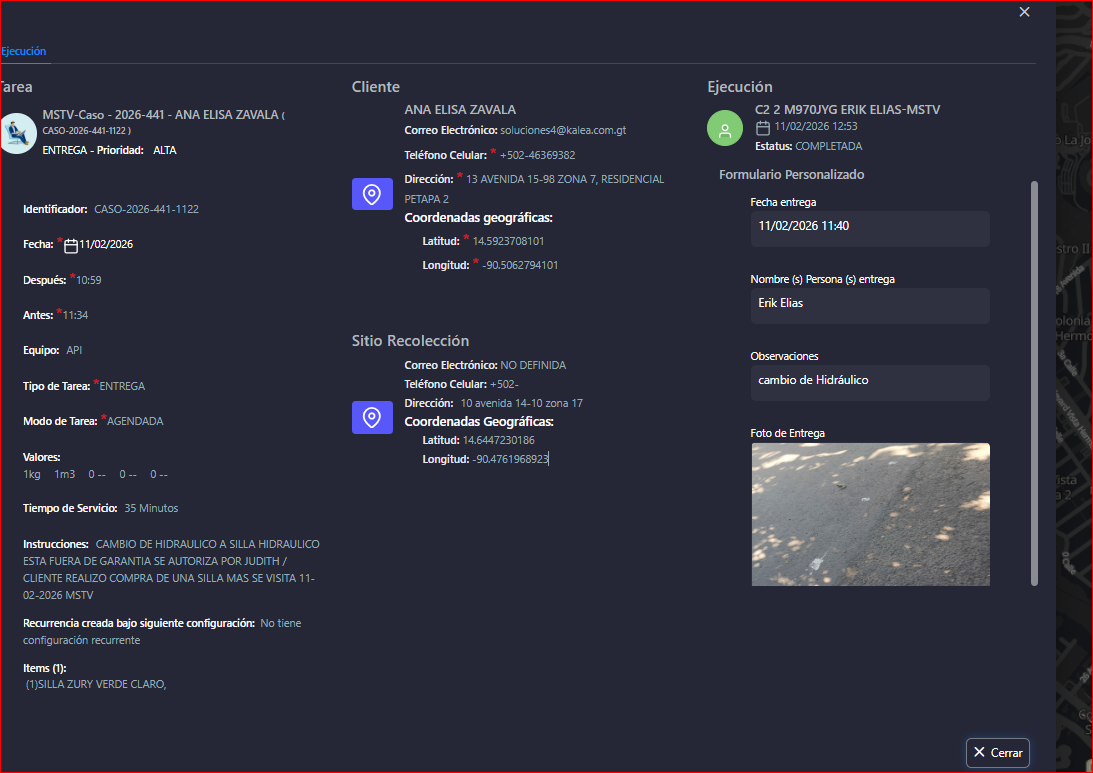Click the calendar icon next to Fecha

[x=71, y=246]
